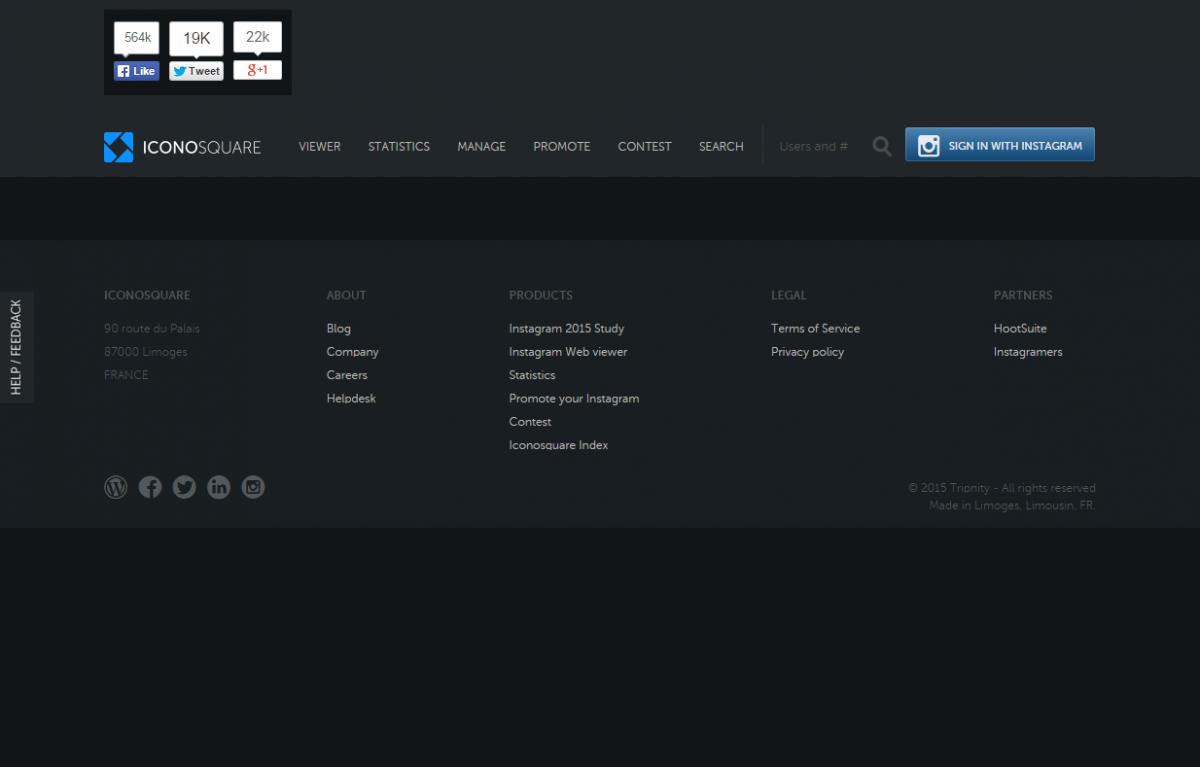Click the 19K tweet count bubble
The height and width of the screenshot is (767, 1200).
(x=196, y=38)
